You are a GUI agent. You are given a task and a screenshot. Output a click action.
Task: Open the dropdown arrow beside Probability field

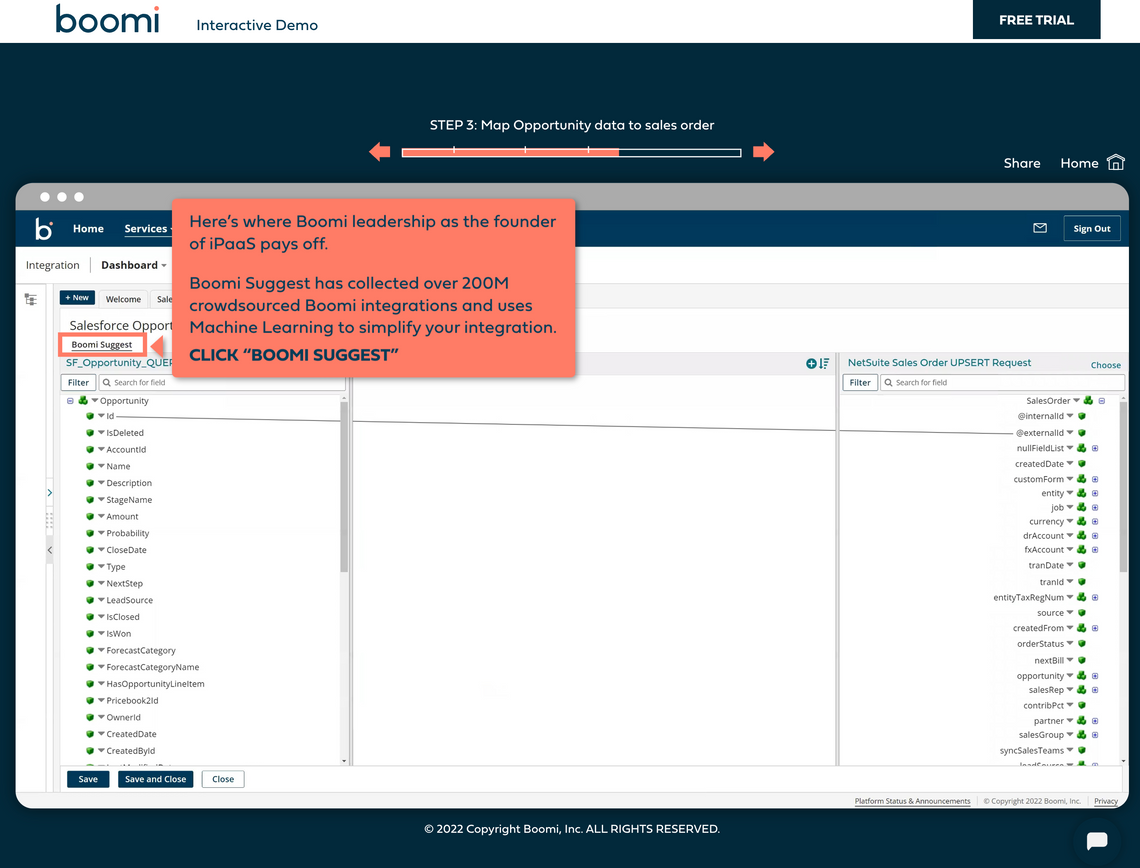[101, 533]
